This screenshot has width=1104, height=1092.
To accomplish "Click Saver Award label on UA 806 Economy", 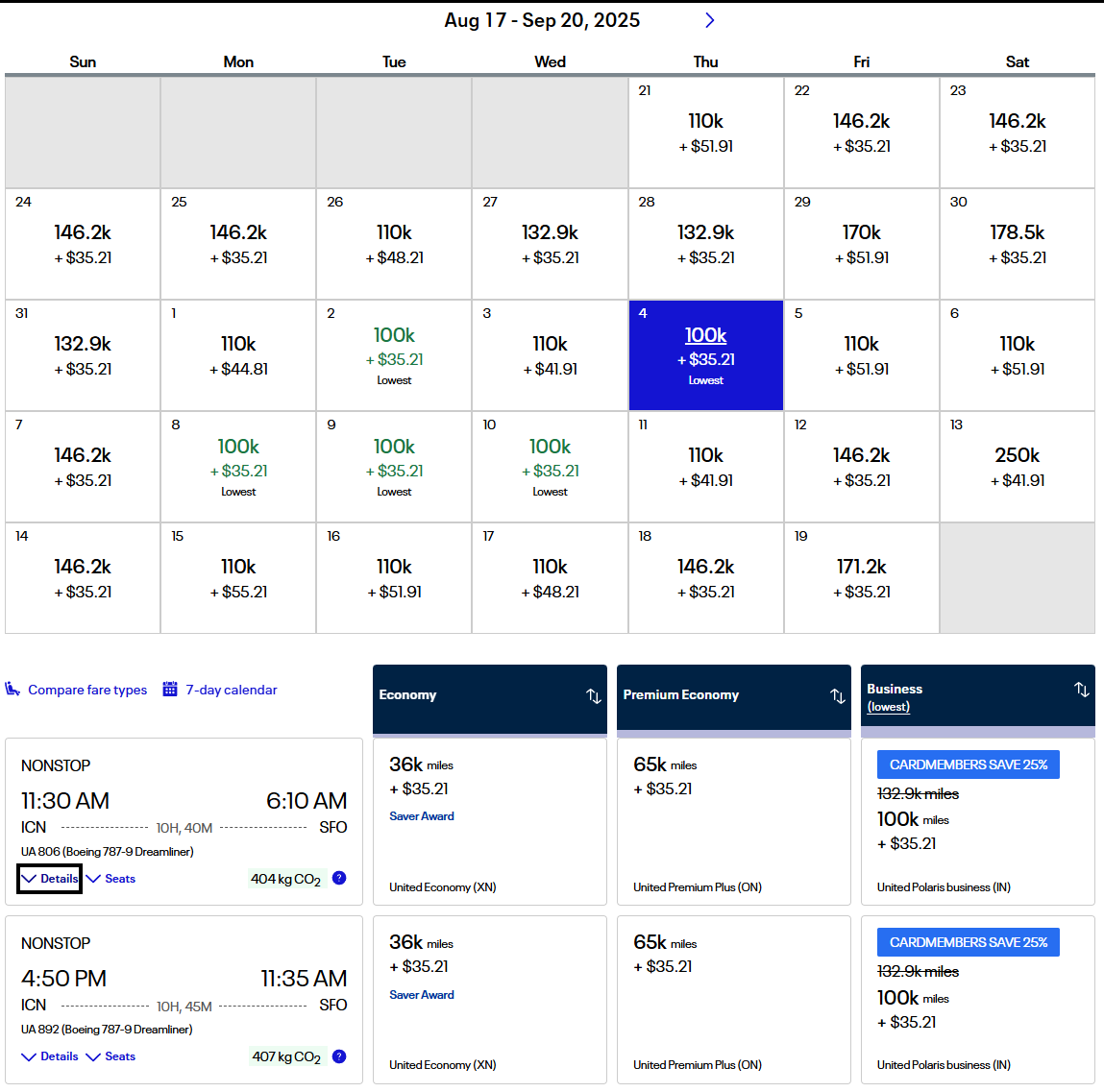I will [x=422, y=816].
